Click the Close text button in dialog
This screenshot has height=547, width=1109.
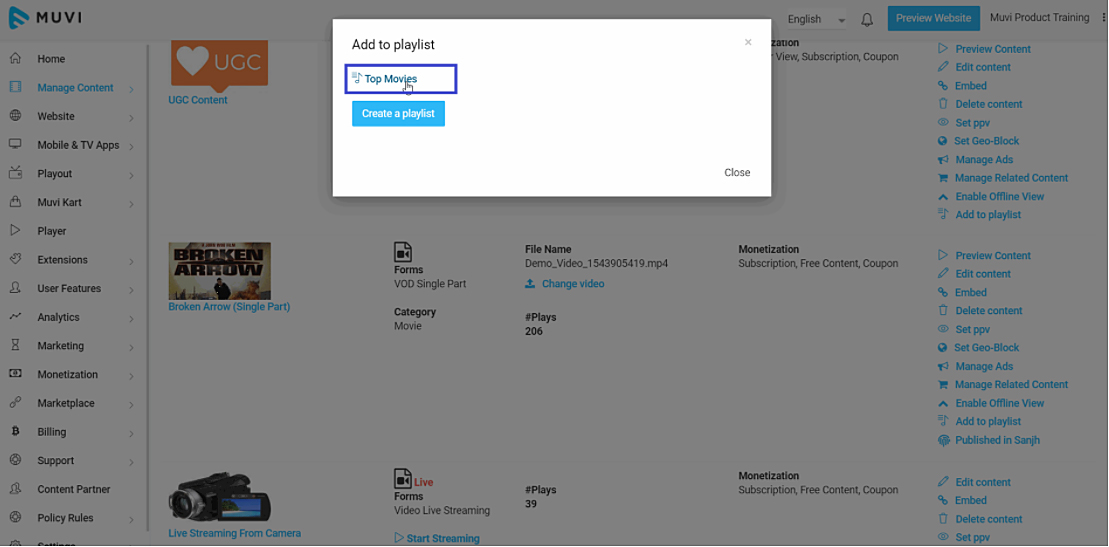coord(737,173)
